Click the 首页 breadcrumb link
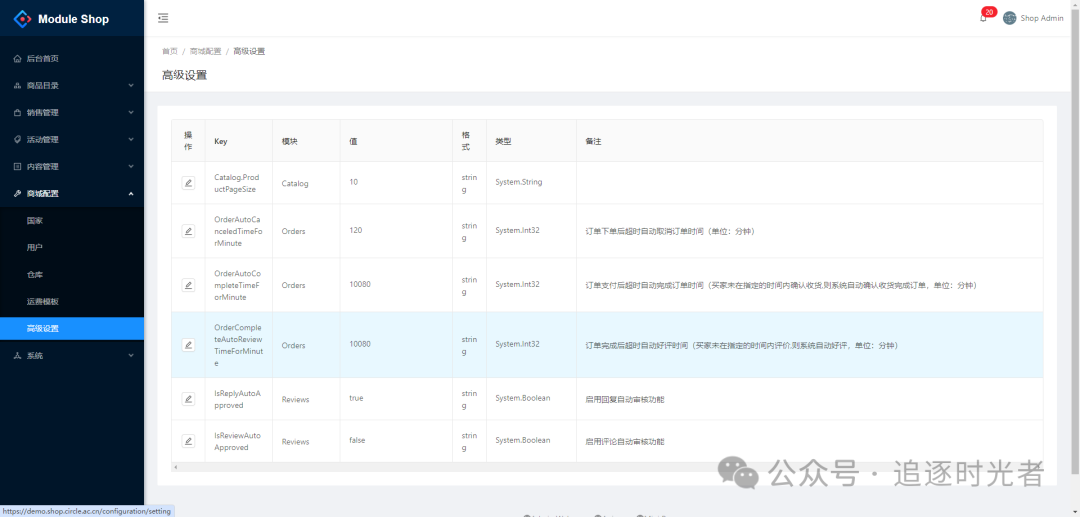The height and width of the screenshot is (517, 1080). 170,51
